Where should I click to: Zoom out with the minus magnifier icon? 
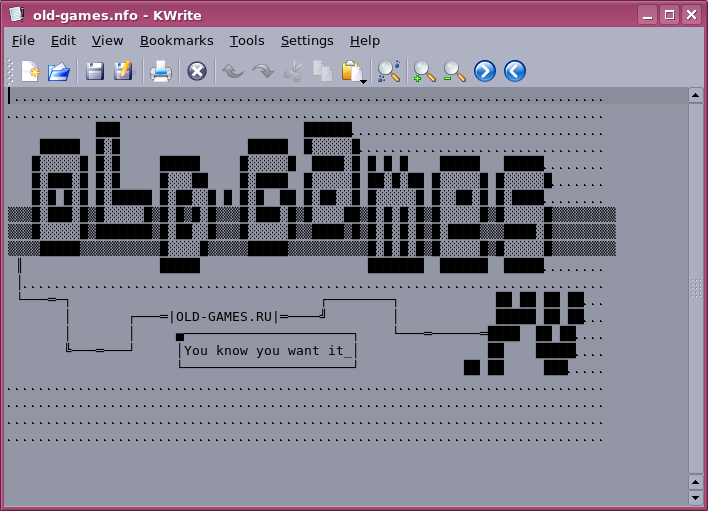pyautogui.click(x=454, y=71)
